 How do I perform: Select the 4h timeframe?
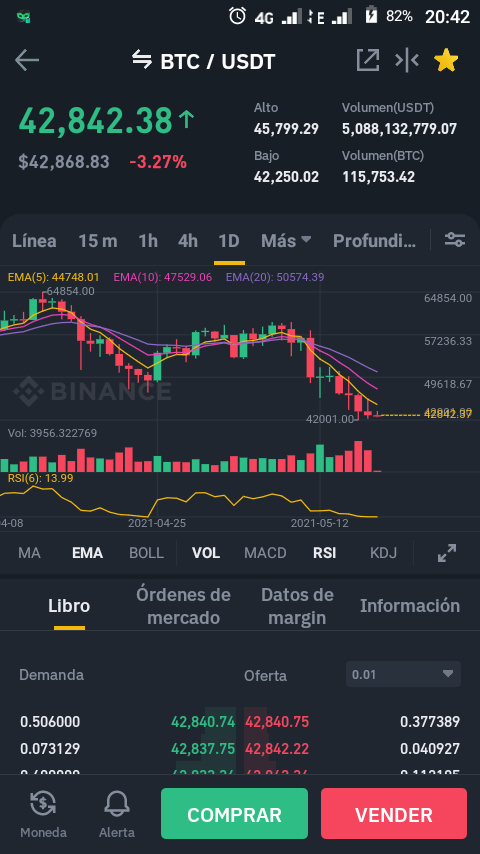188,240
